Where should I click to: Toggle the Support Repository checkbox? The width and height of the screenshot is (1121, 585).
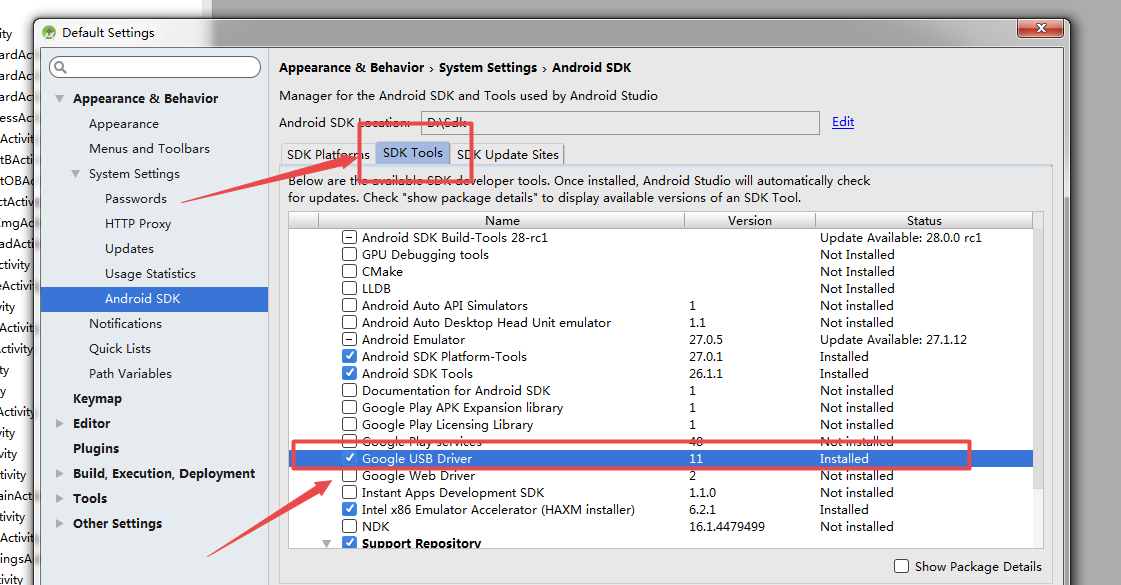pyautogui.click(x=349, y=543)
